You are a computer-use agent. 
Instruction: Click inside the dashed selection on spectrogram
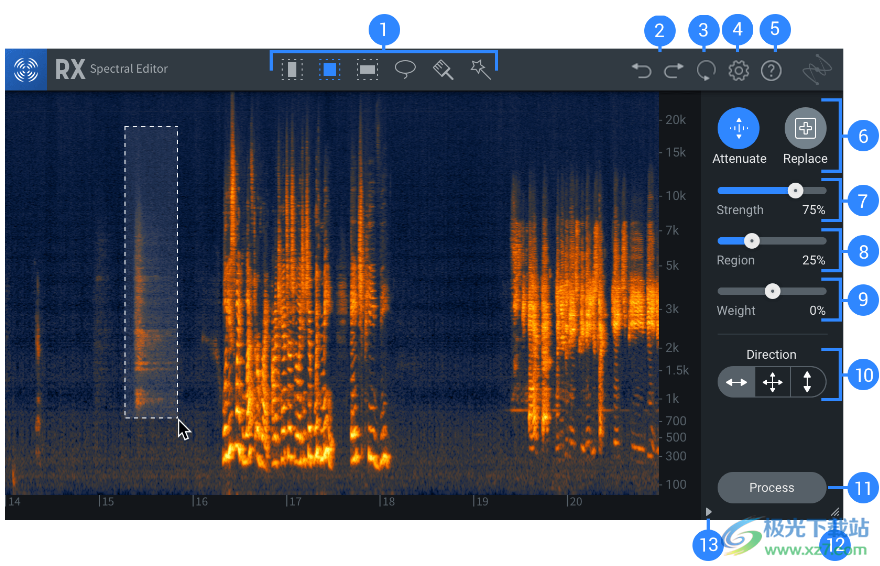(x=151, y=272)
